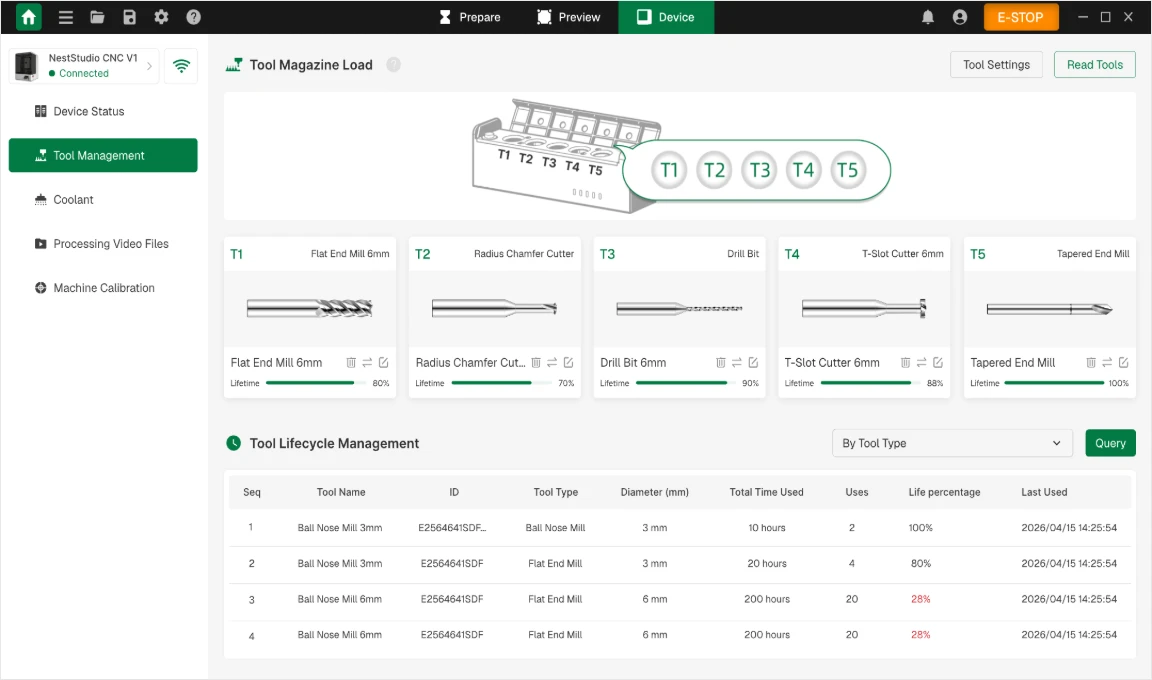Viewport: 1152px width, 680px height.
Task: Open Coolant in sidebar
Action: (x=103, y=200)
